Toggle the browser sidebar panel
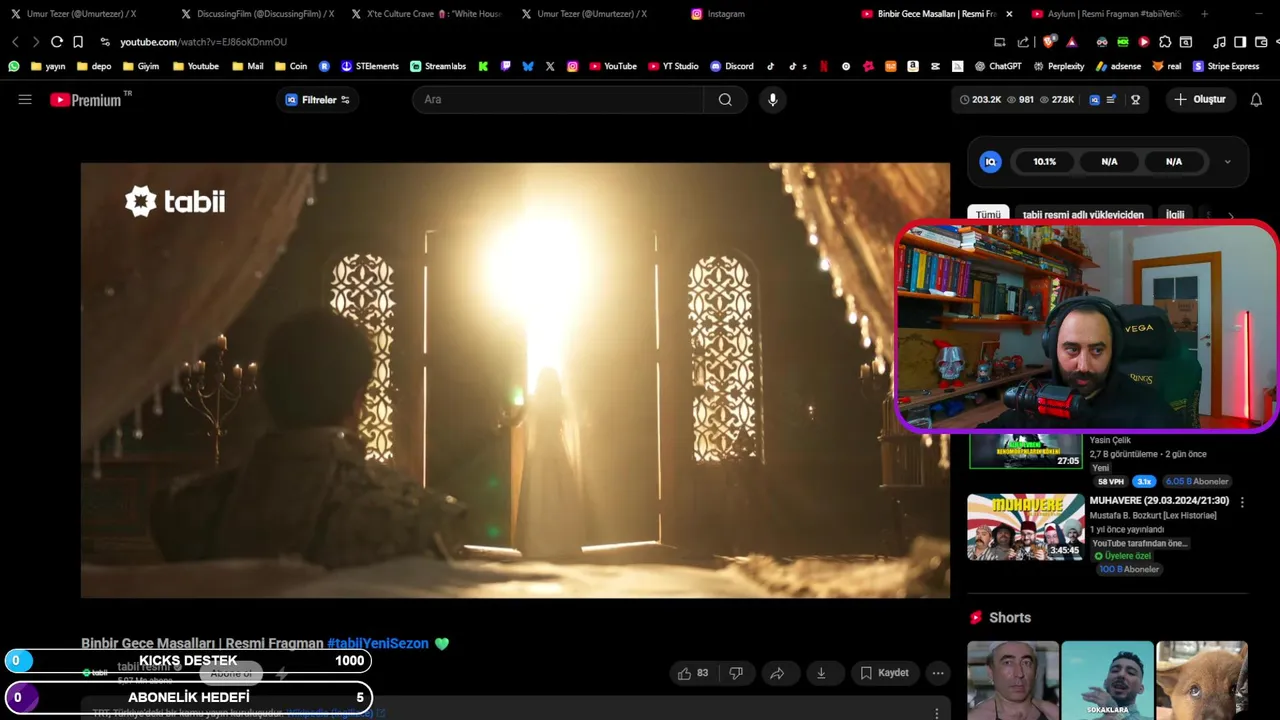The height and width of the screenshot is (720, 1280). coord(1240,42)
